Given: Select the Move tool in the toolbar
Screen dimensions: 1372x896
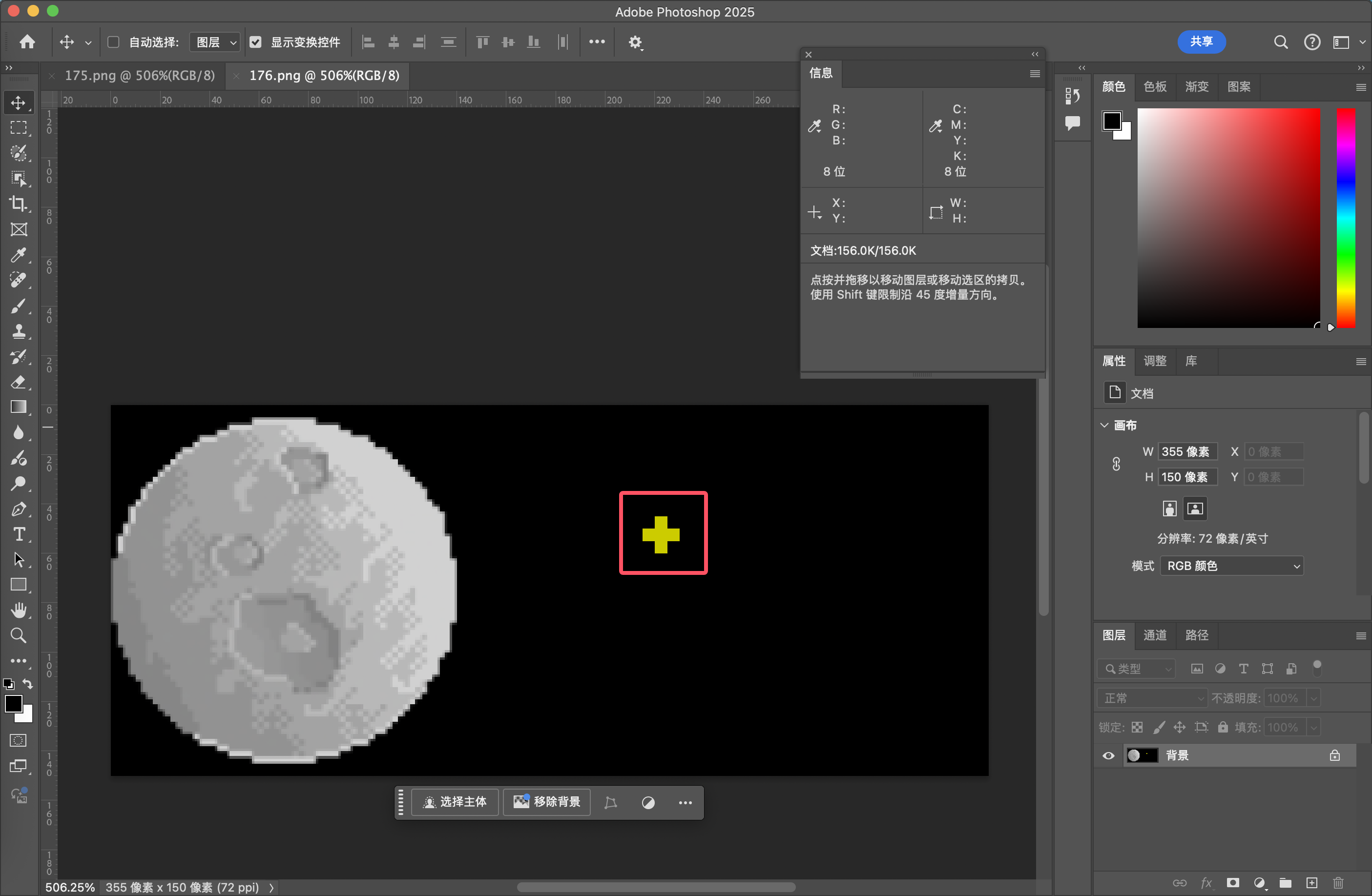Looking at the screenshot, I should click(x=19, y=102).
